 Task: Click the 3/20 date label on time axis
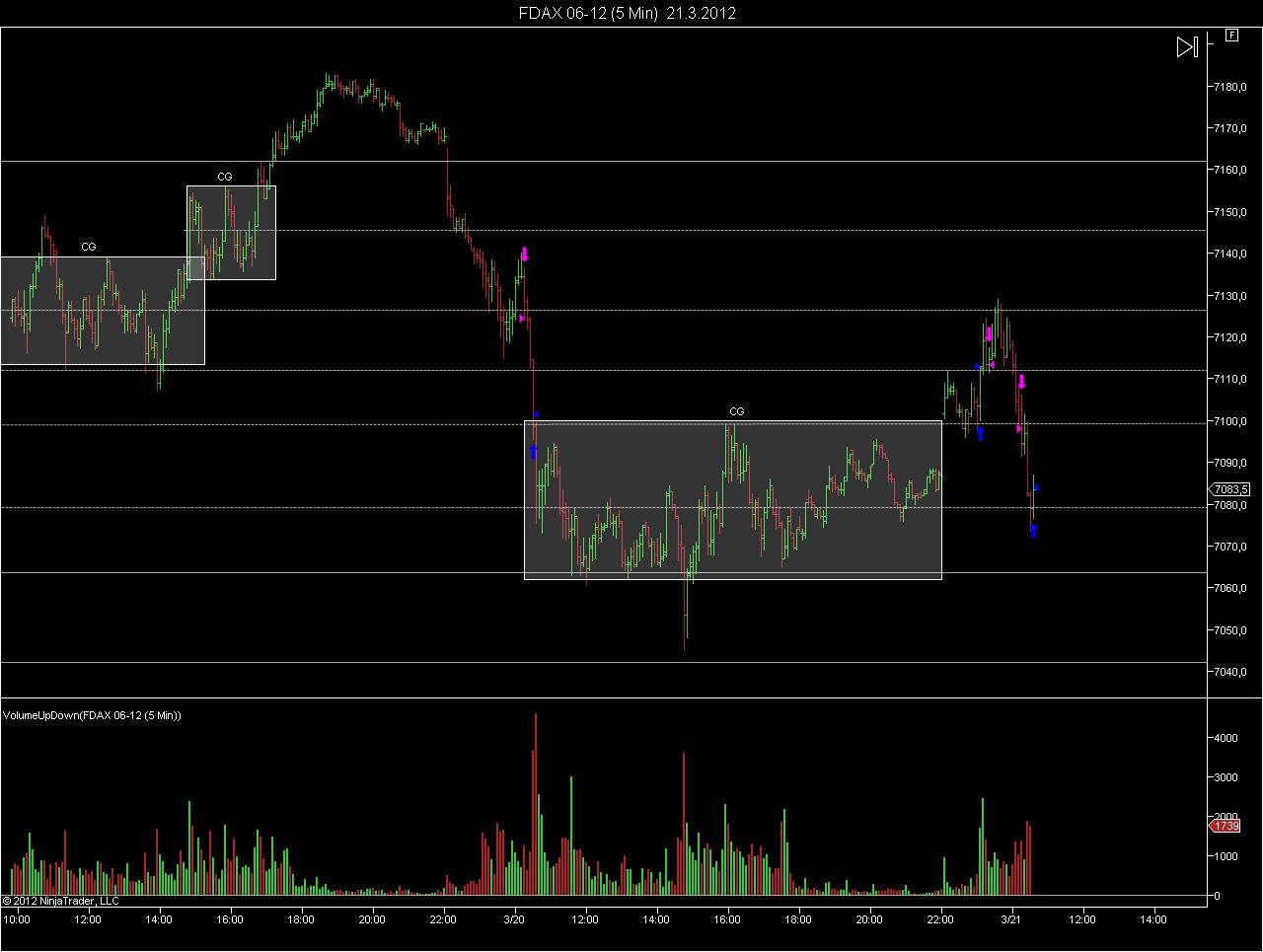514,919
